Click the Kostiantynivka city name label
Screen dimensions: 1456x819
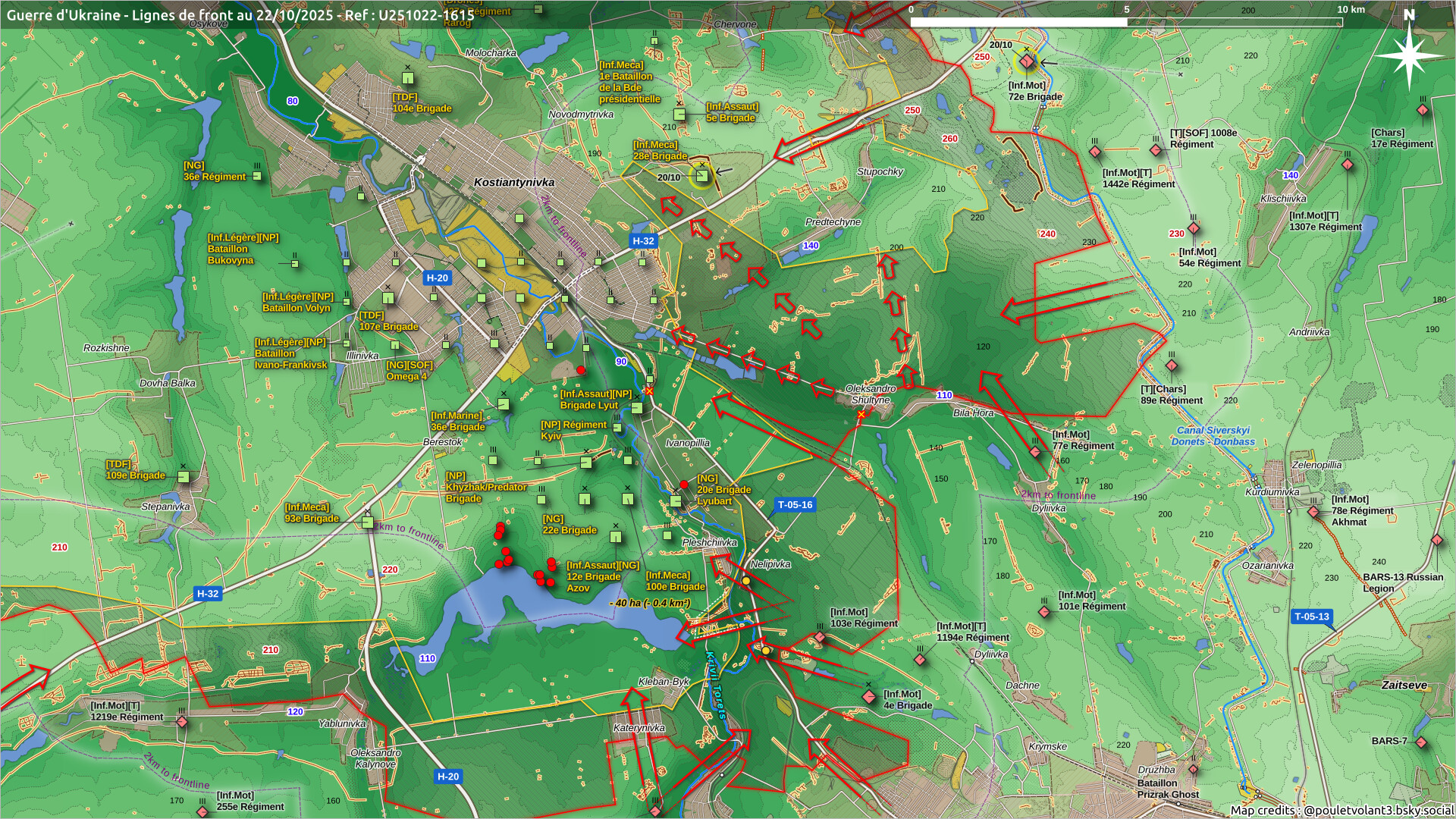click(x=514, y=182)
